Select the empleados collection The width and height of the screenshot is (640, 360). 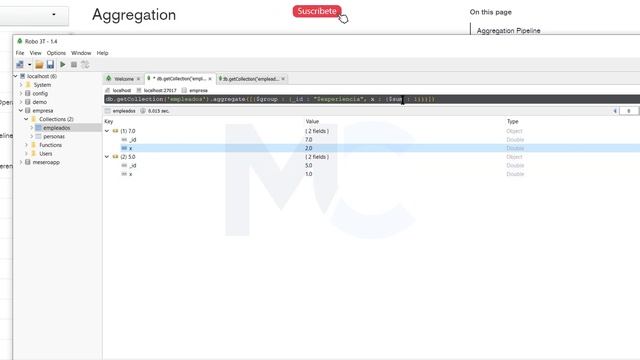pos(56,128)
